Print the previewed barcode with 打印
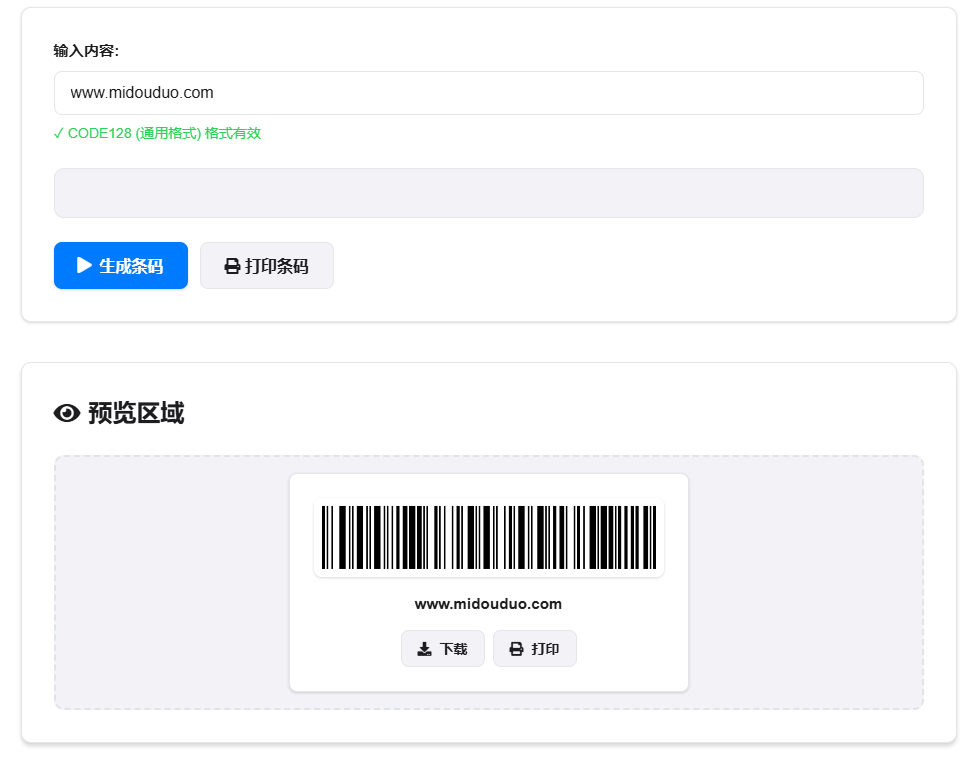The width and height of the screenshot is (969, 762). tap(535, 649)
